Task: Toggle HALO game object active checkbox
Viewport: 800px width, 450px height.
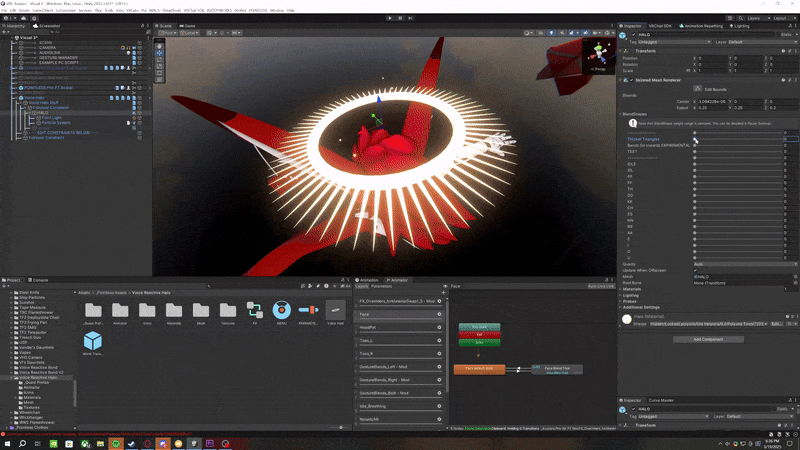Action: [x=634, y=35]
